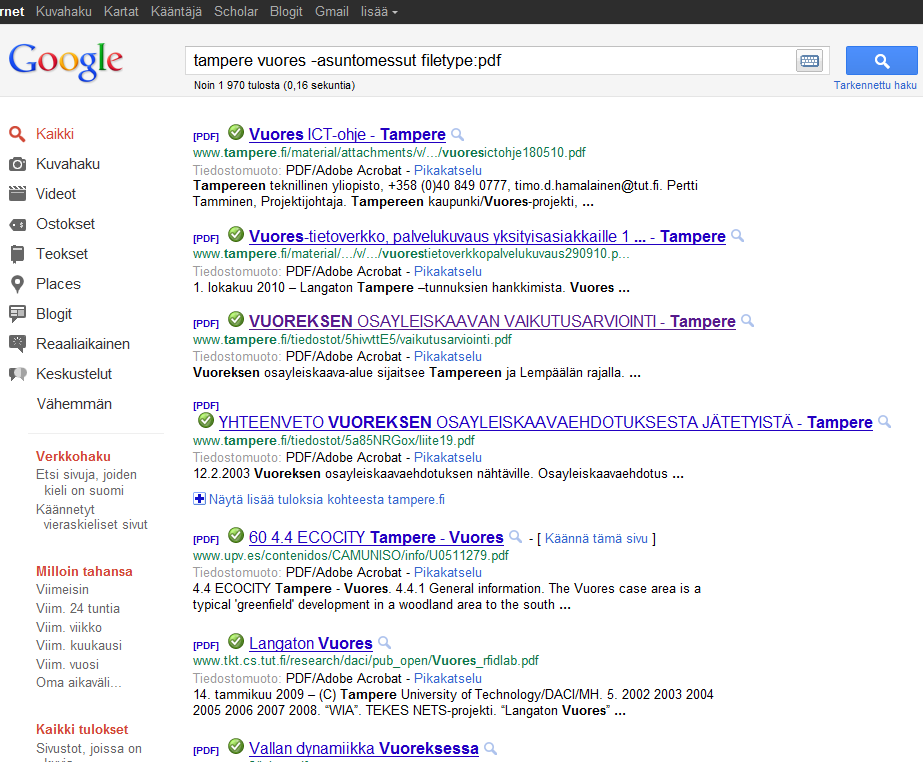The image size is (923, 762).
Task: Click green checkmark beside Vallan dynamiikka Vuoreksessa
Action: coord(235,746)
